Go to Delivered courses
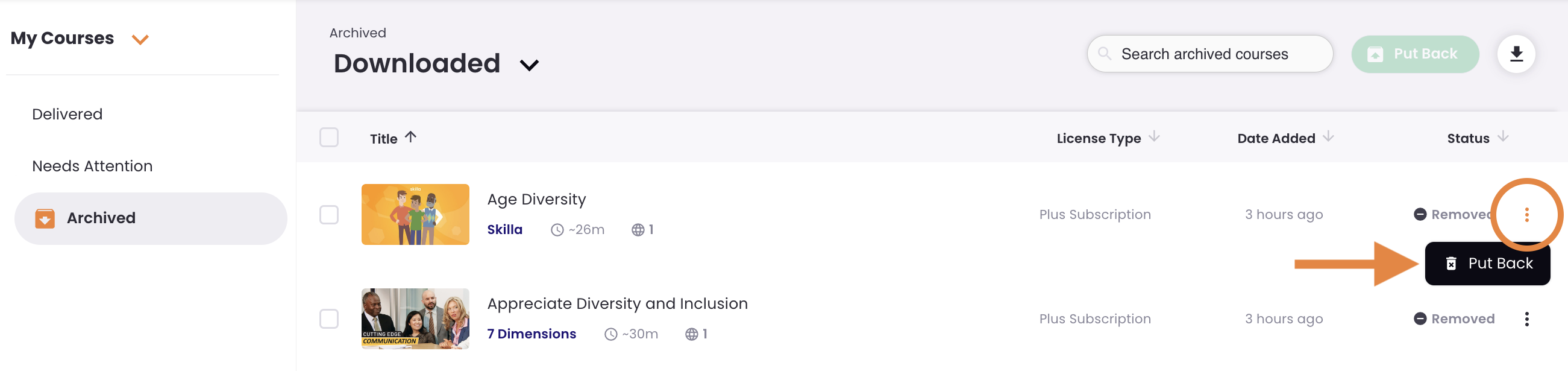 67,114
